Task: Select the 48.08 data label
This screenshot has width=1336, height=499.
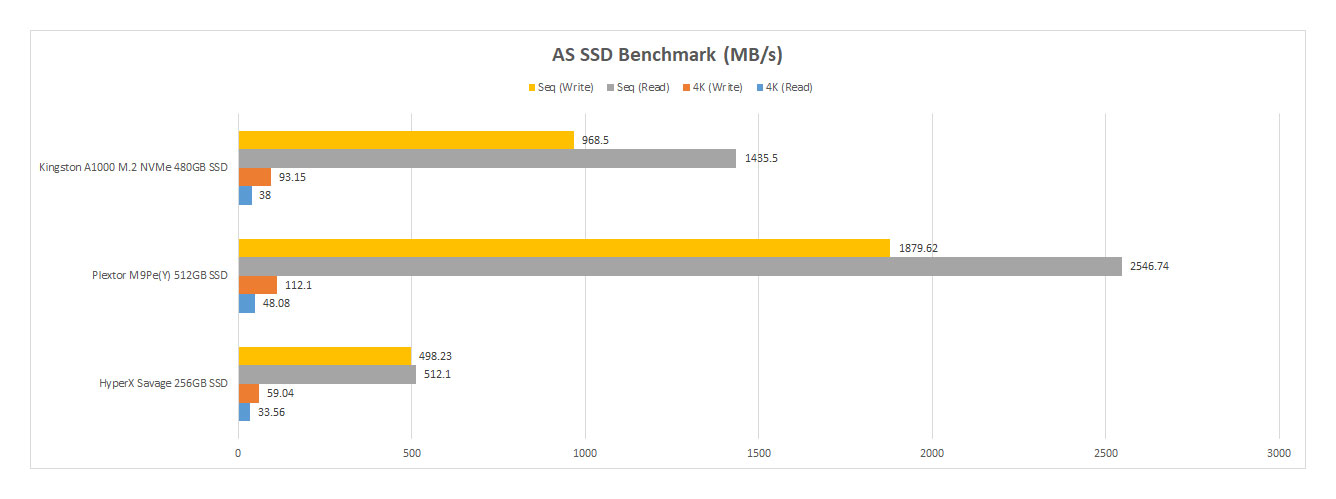Action: [x=276, y=303]
